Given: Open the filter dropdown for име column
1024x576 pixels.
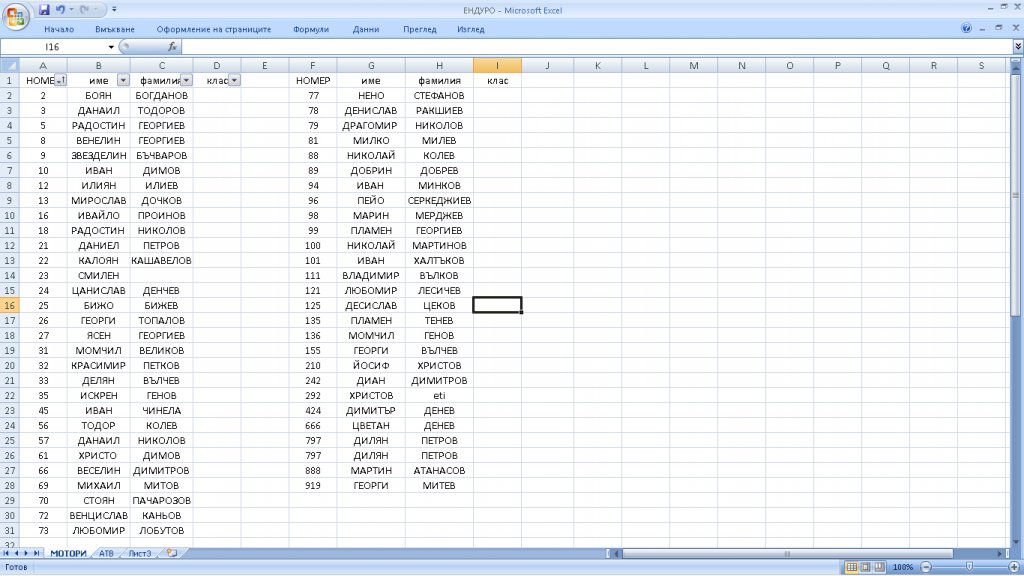Looking at the screenshot, I should [x=123, y=80].
